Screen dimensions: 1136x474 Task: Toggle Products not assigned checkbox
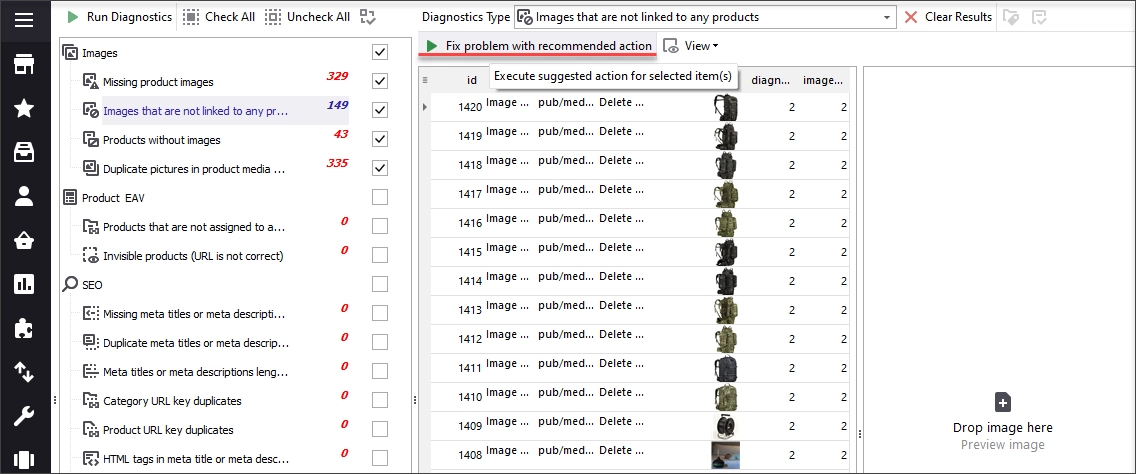pos(380,226)
